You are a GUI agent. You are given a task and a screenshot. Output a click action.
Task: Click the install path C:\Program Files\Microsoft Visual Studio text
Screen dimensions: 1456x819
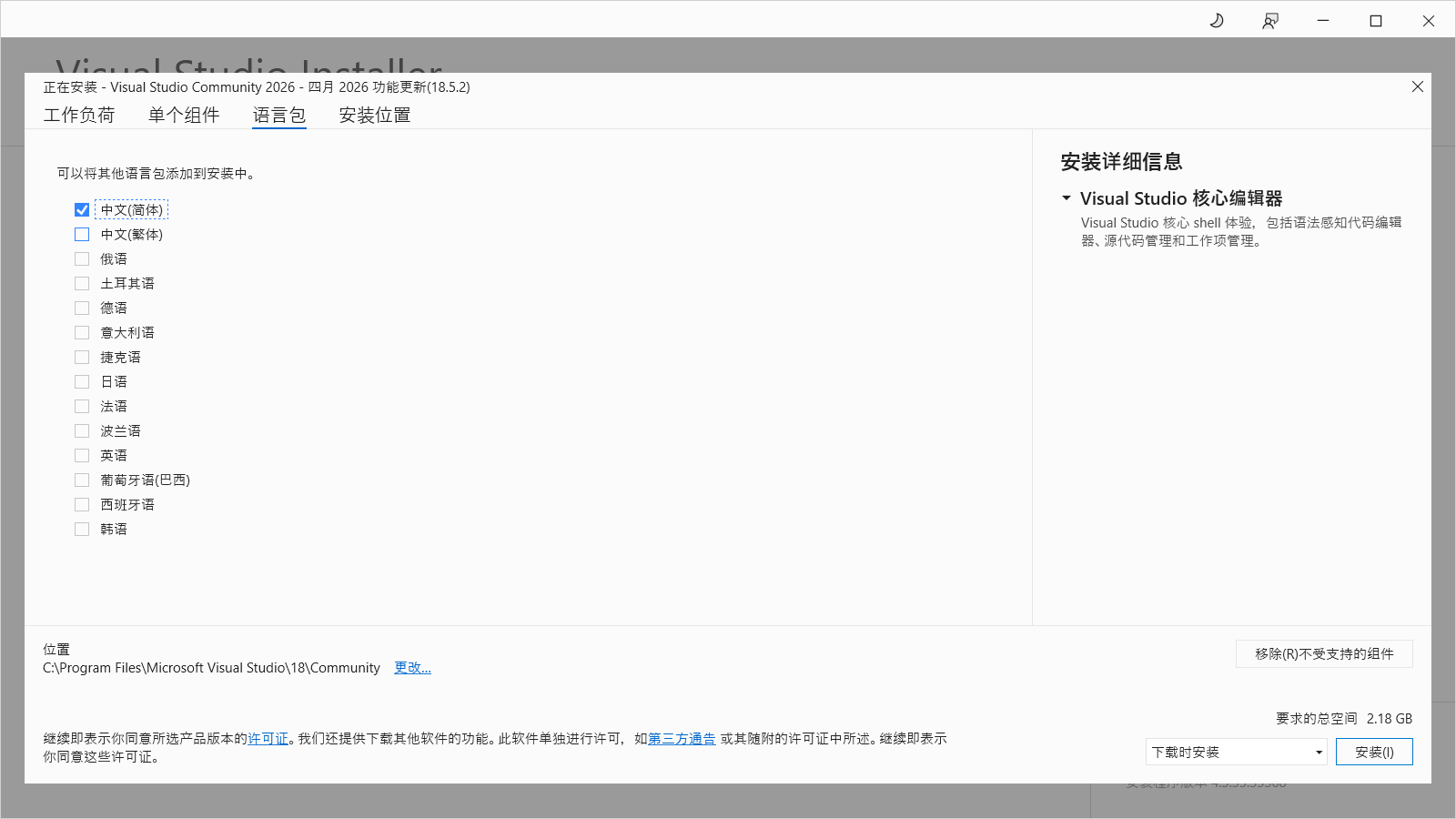point(211,668)
